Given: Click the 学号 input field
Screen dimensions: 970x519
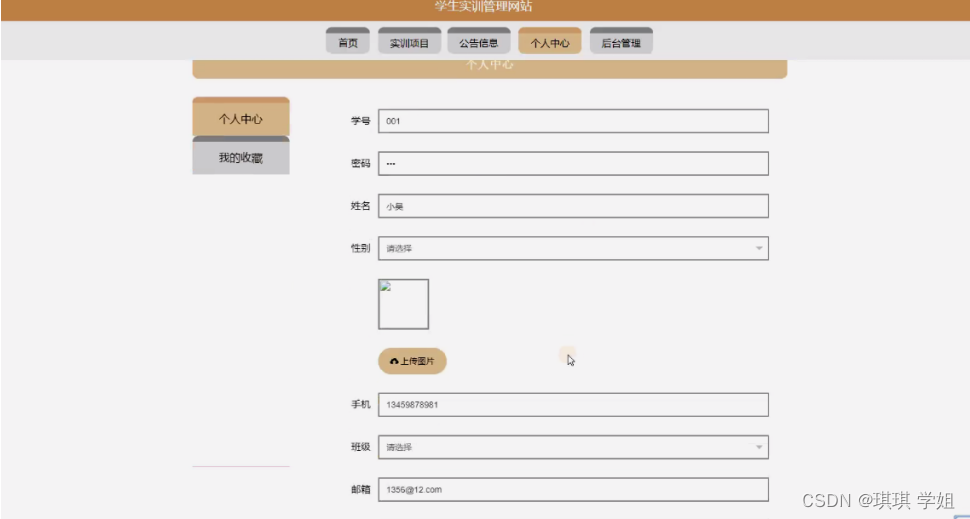Looking at the screenshot, I should click(x=573, y=121).
